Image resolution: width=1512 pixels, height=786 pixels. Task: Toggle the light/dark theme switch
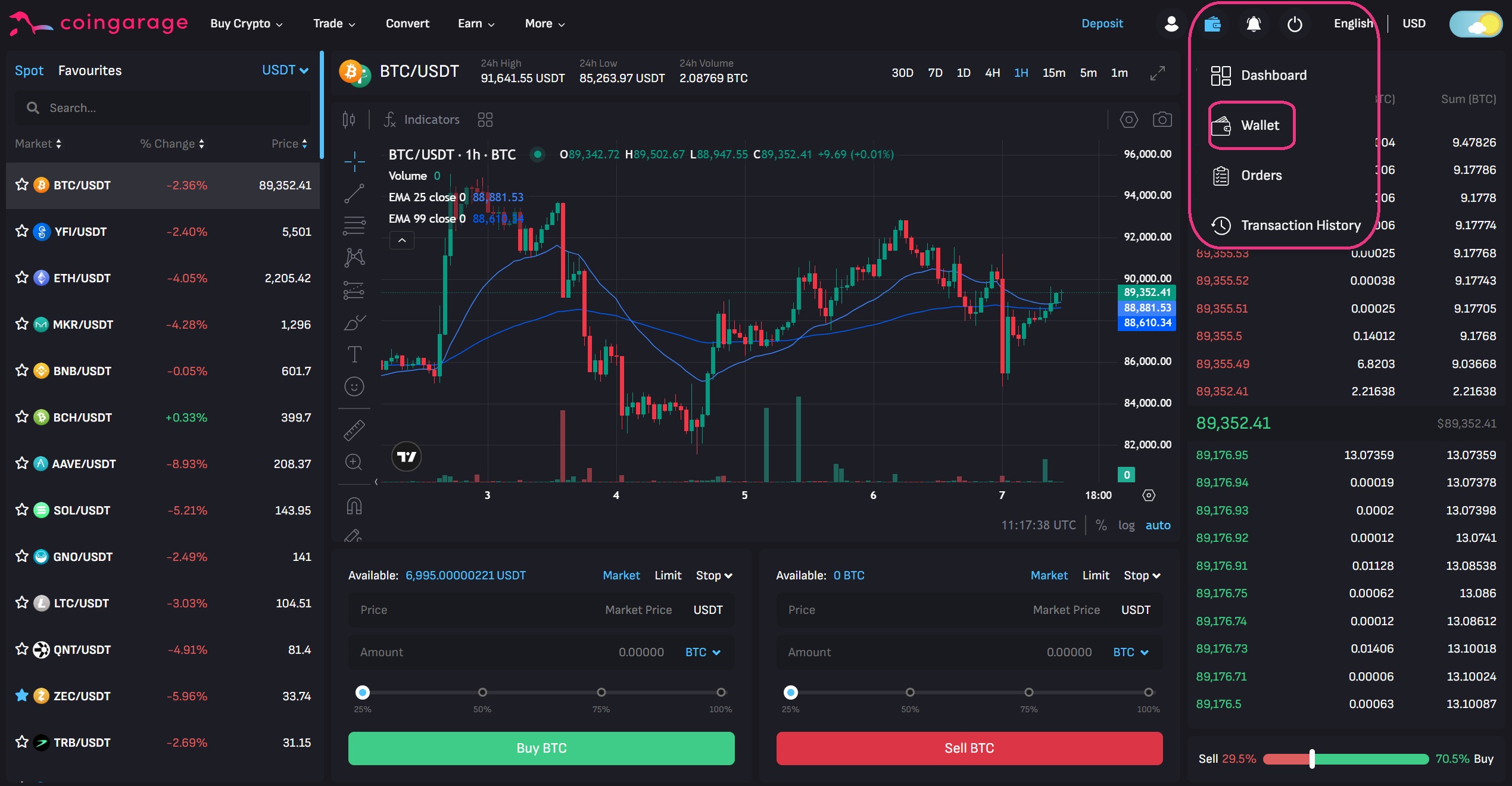(x=1476, y=24)
